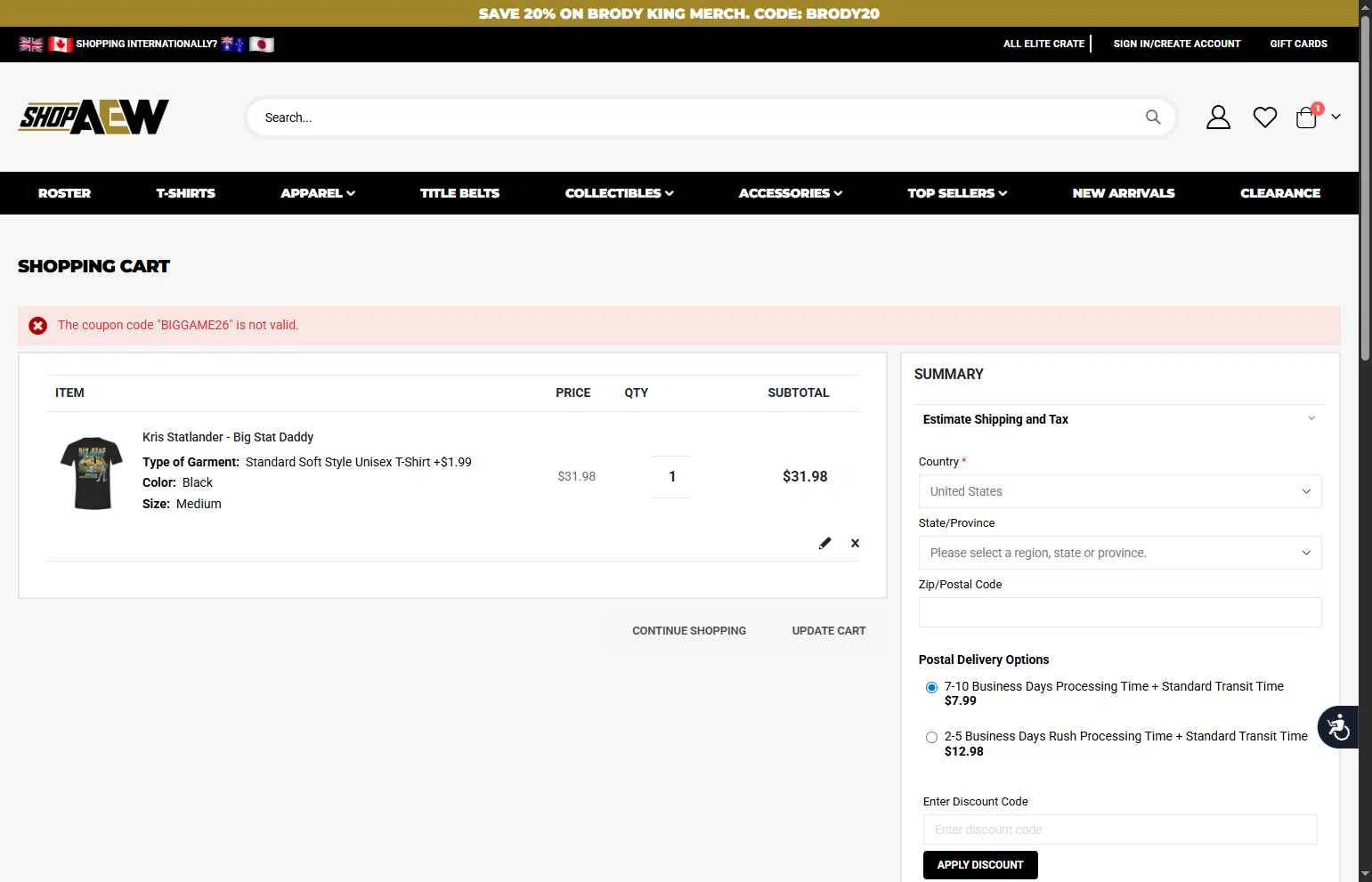
Task: Click the Summary heading
Action: [x=949, y=375]
